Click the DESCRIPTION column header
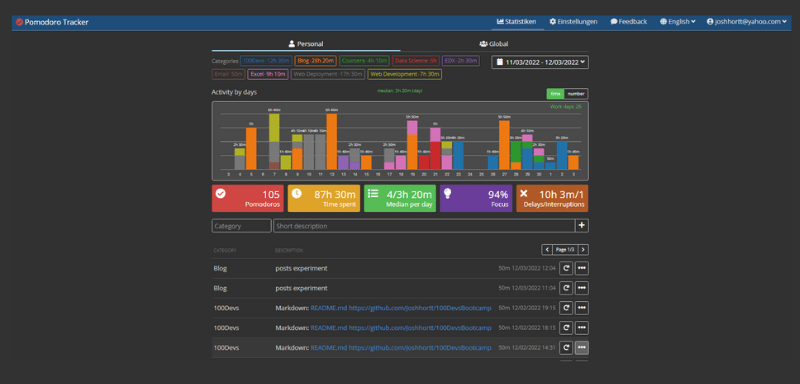 [x=289, y=250]
